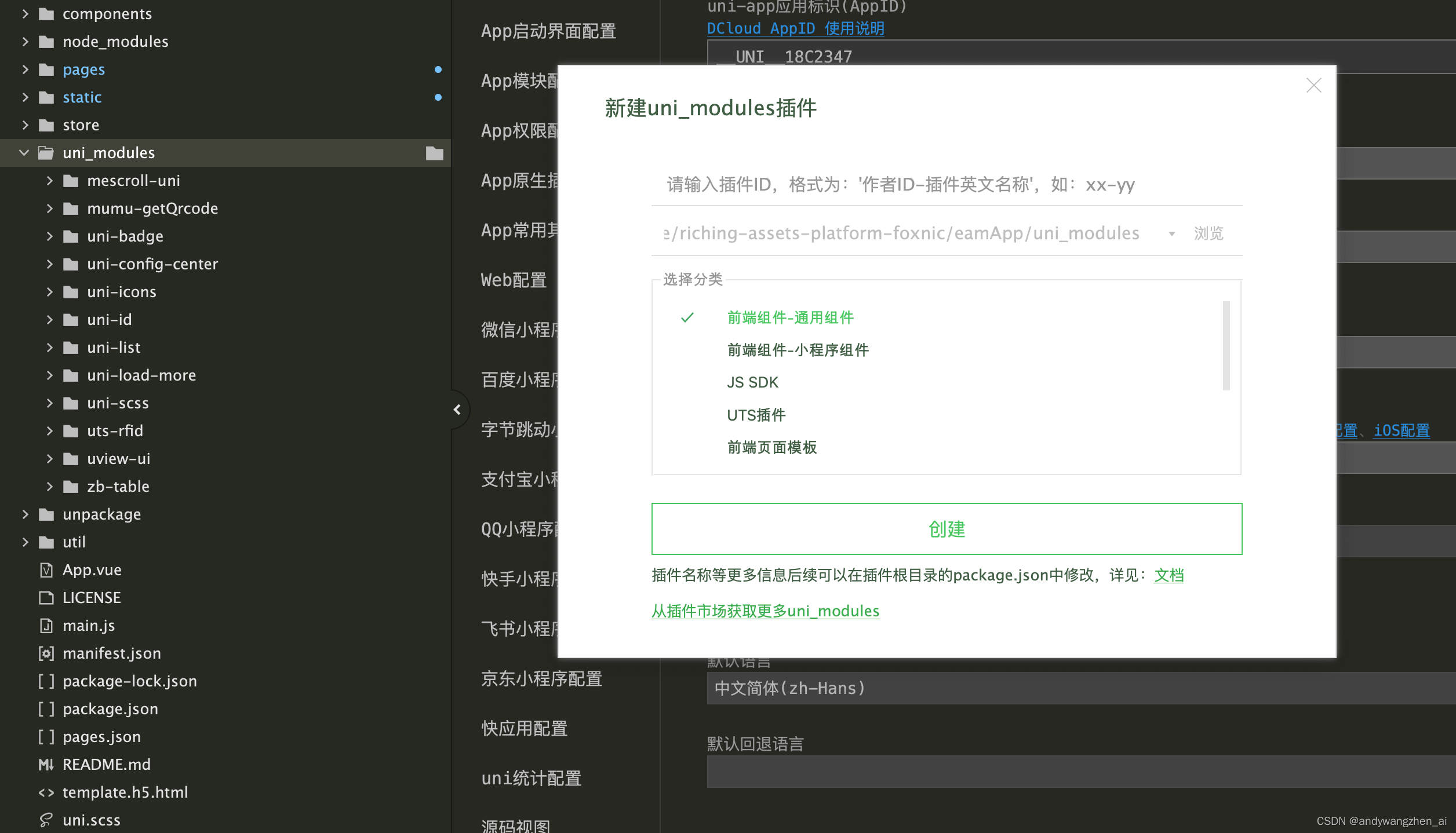Click the uni.scss Sass file icon

pyautogui.click(x=46, y=820)
